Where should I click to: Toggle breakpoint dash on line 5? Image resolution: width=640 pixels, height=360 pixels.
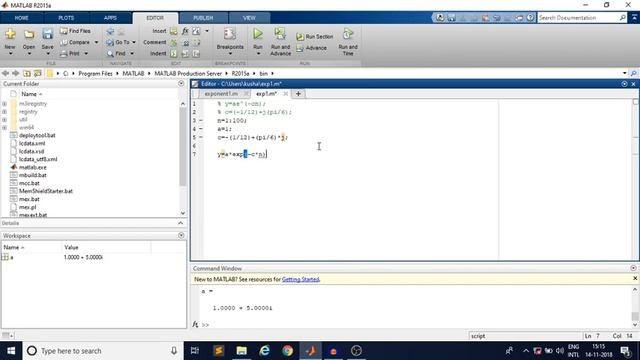pos(200,138)
